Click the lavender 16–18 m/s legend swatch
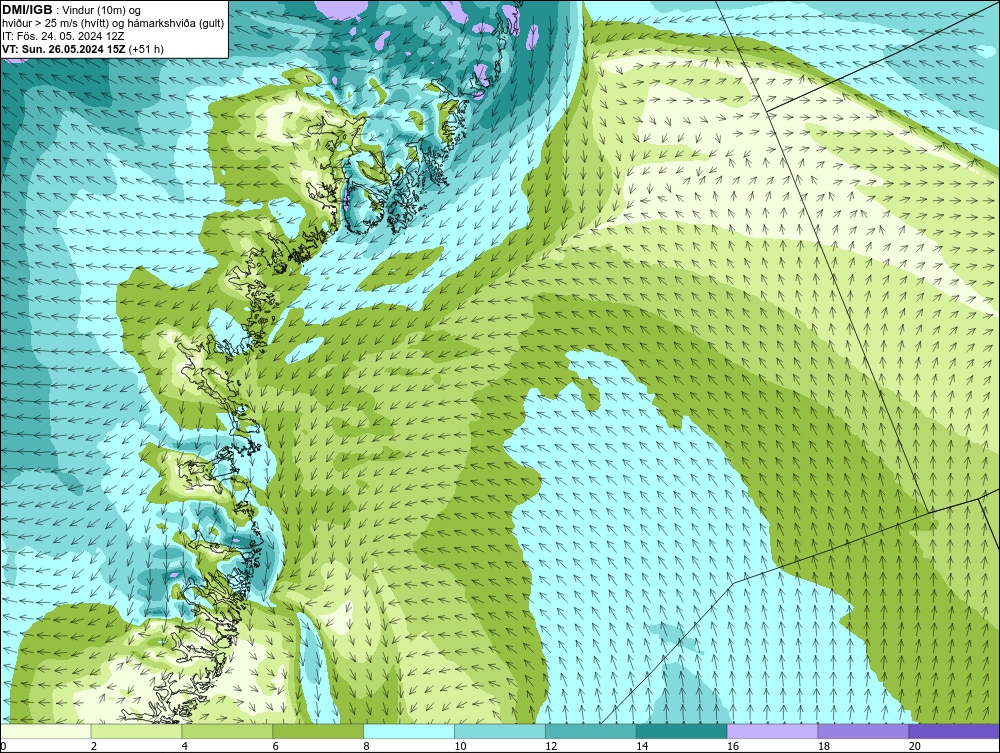The height and width of the screenshot is (753, 1000). [772, 731]
